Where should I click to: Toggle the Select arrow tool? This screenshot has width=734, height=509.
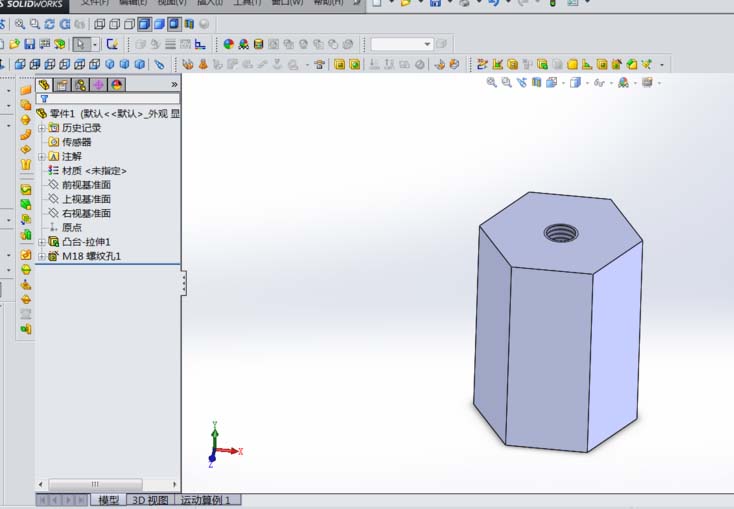(80, 44)
